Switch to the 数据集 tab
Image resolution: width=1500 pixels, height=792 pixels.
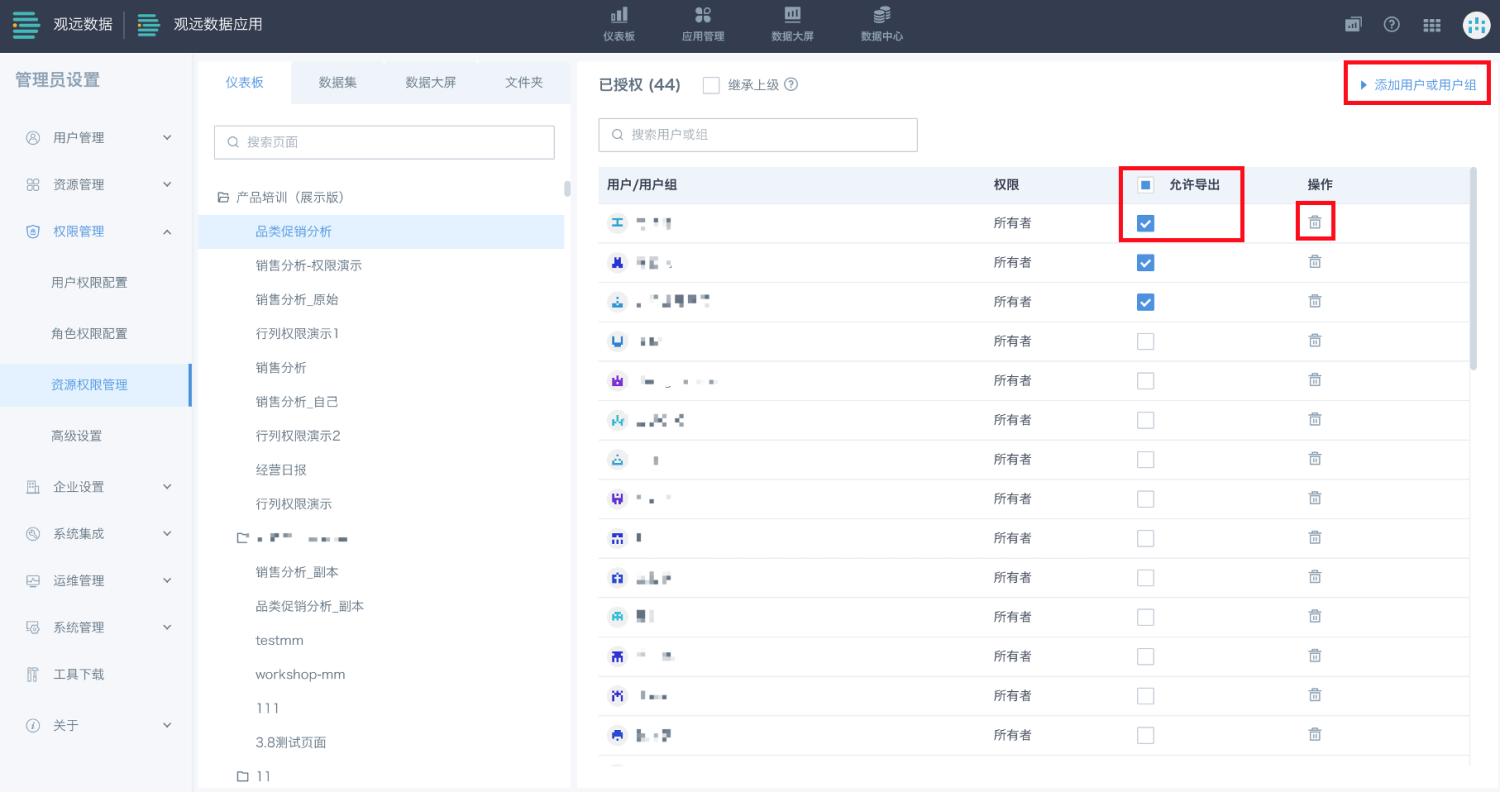click(338, 83)
